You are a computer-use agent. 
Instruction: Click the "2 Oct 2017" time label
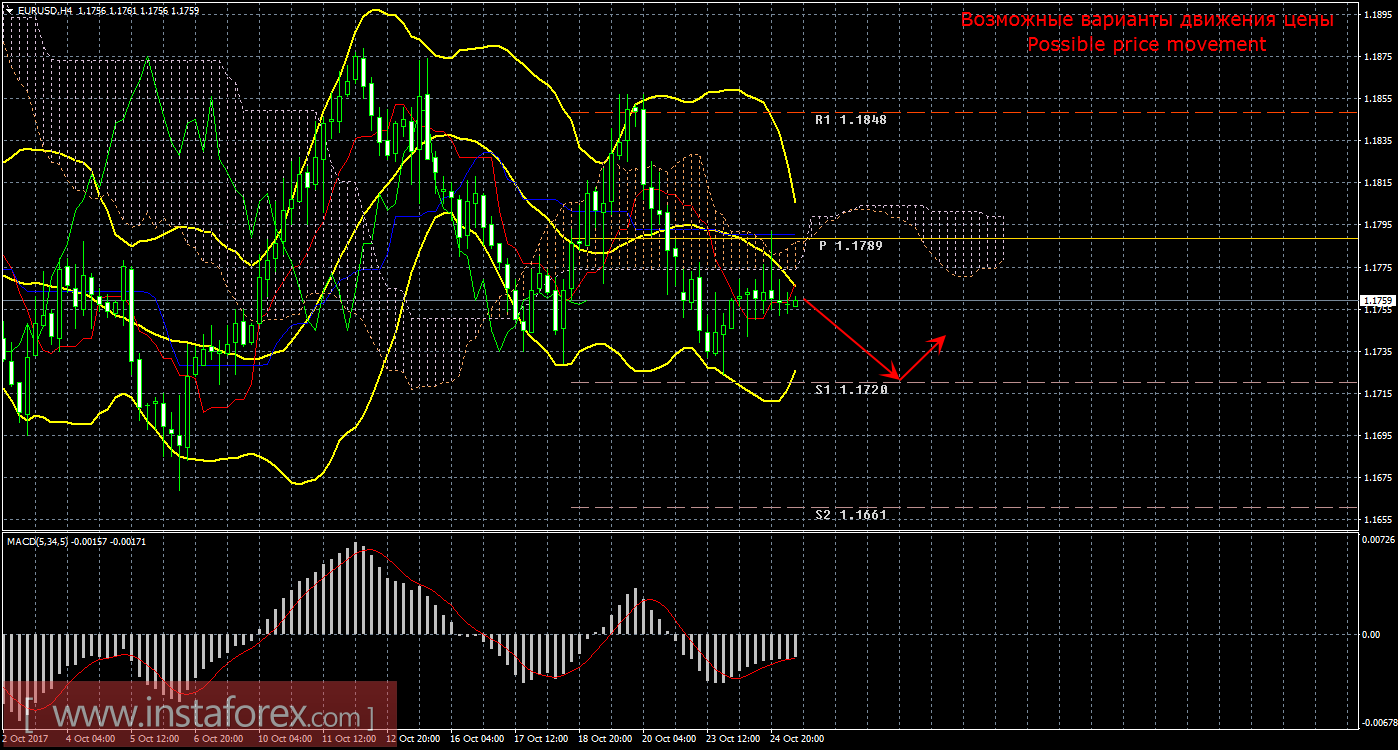point(25,739)
